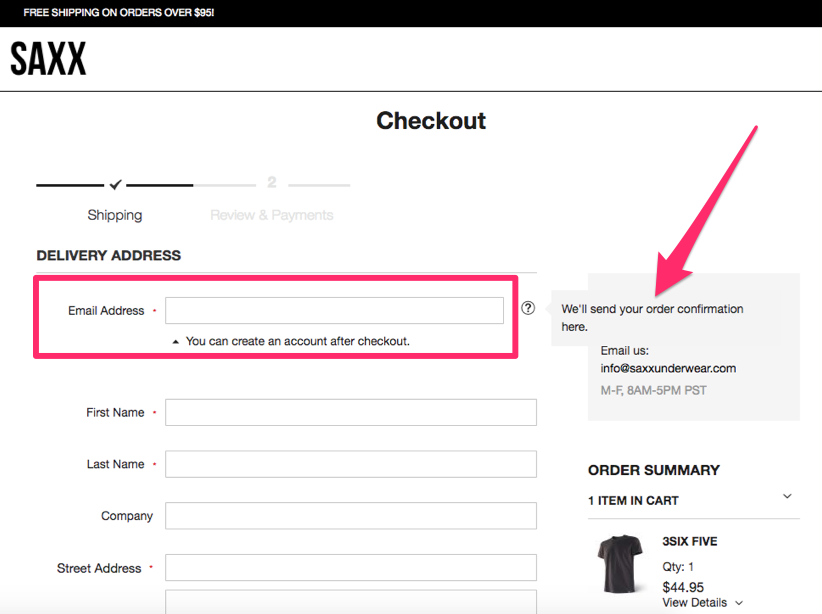Click the black t-shirt product thumbnail
This screenshot has height=614, width=822.
click(619, 565)
